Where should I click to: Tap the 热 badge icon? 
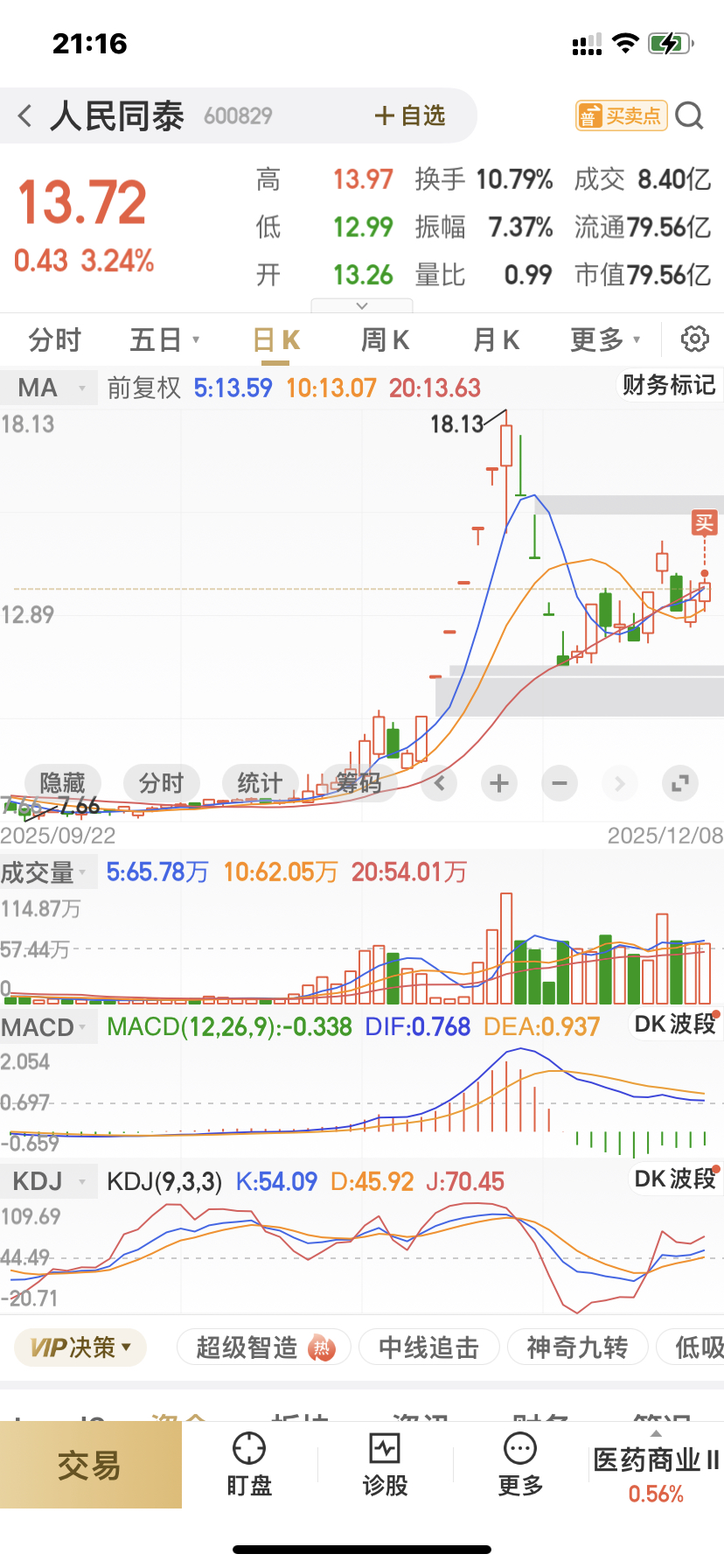click(323, 1348)
